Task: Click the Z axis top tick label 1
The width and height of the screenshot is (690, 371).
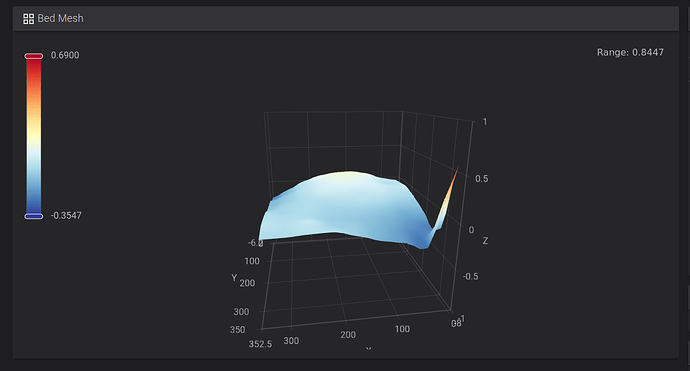Action: point(485,122)
